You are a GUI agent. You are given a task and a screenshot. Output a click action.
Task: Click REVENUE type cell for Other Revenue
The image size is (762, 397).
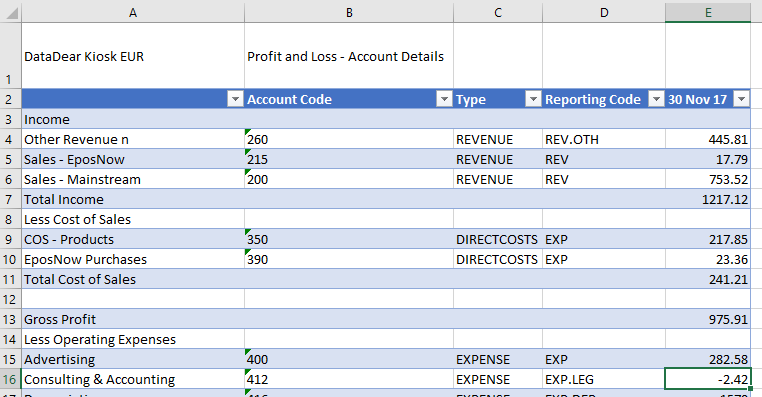[498, 139]
